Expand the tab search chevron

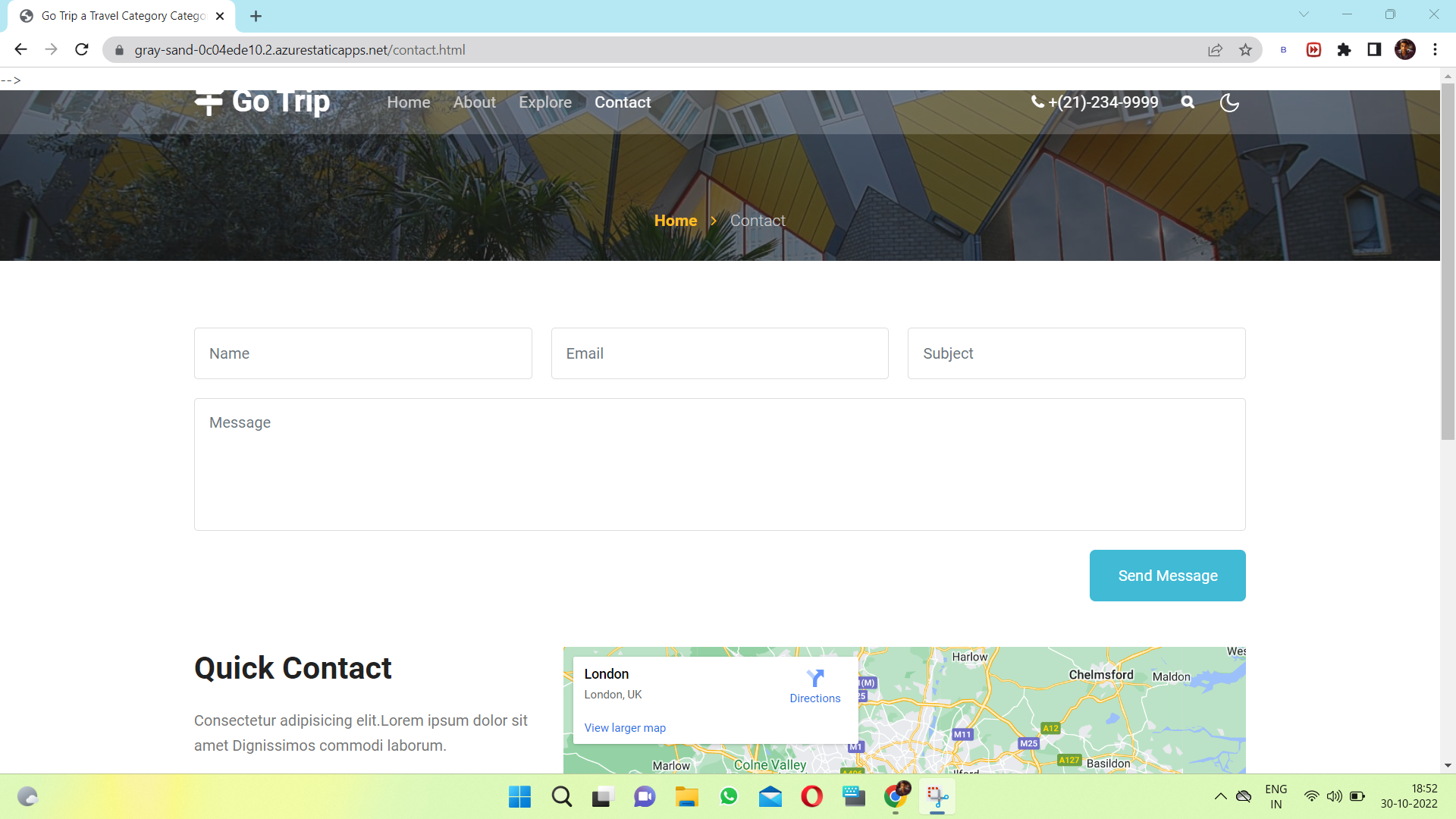point(1304,14)
